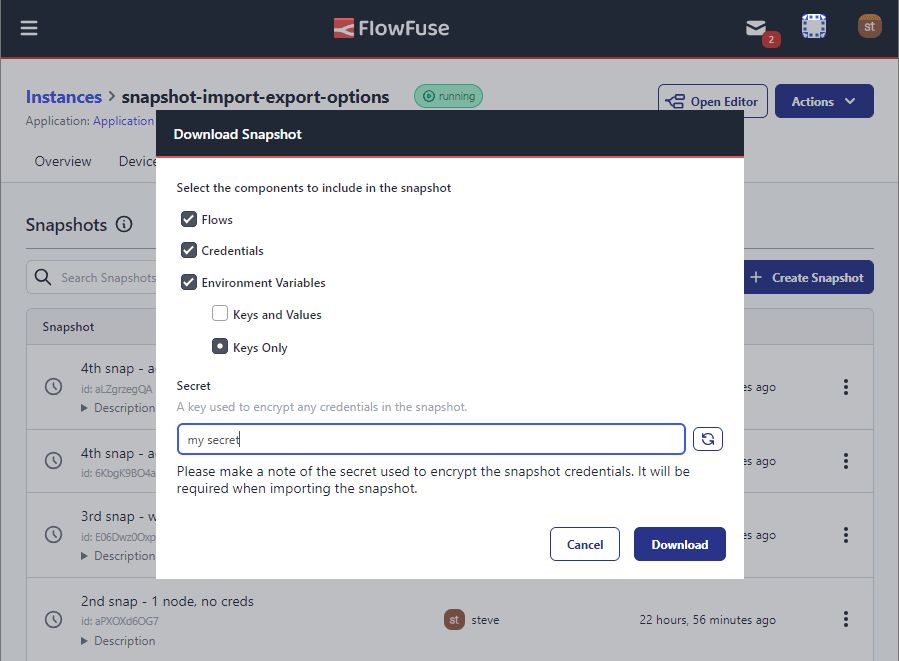Click the Download button in the dialog
This screenshot has width=899, height=661.
click(x=680, y=544)
